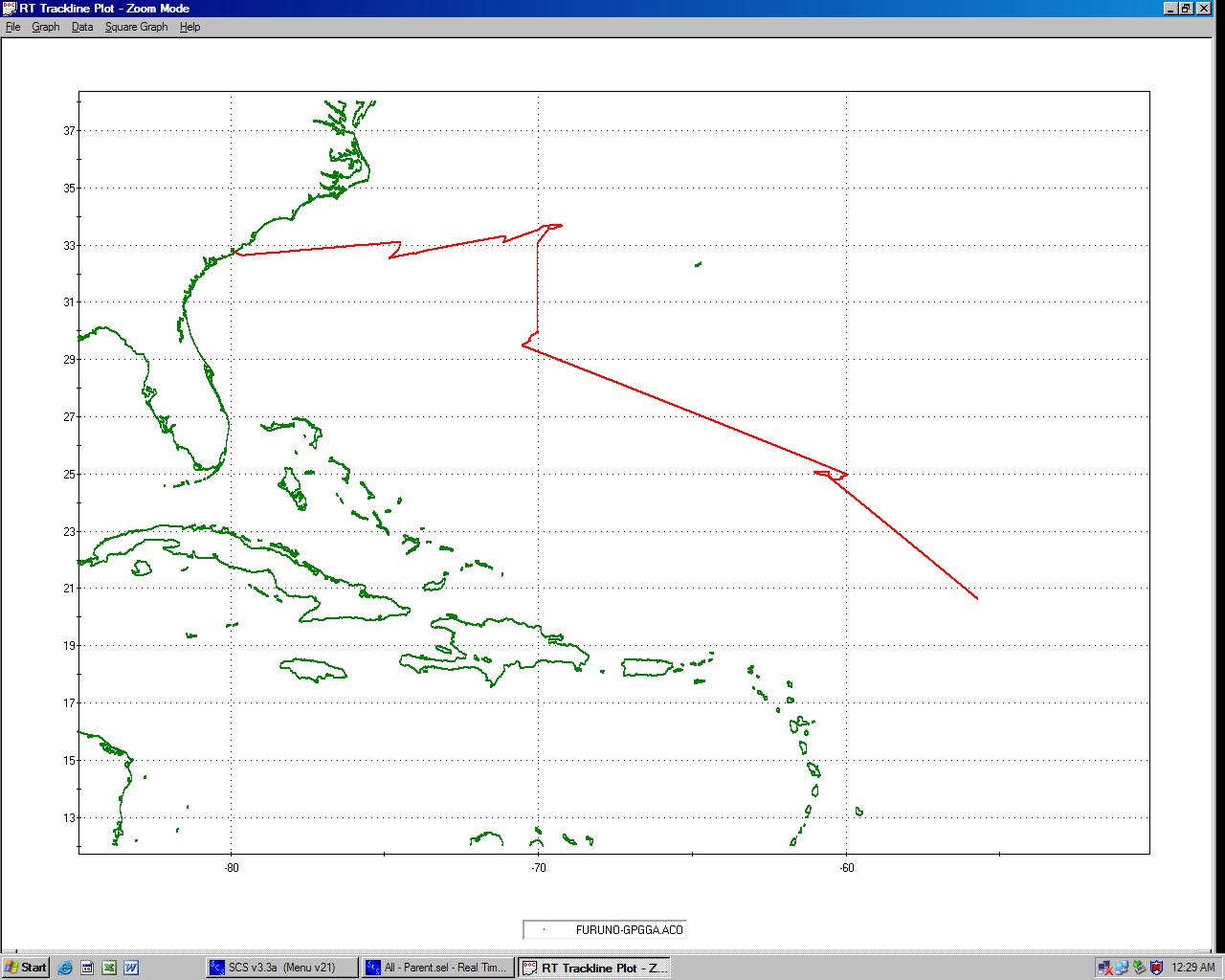
Task: Click longitude axis label -80
Action: point(231,869)
